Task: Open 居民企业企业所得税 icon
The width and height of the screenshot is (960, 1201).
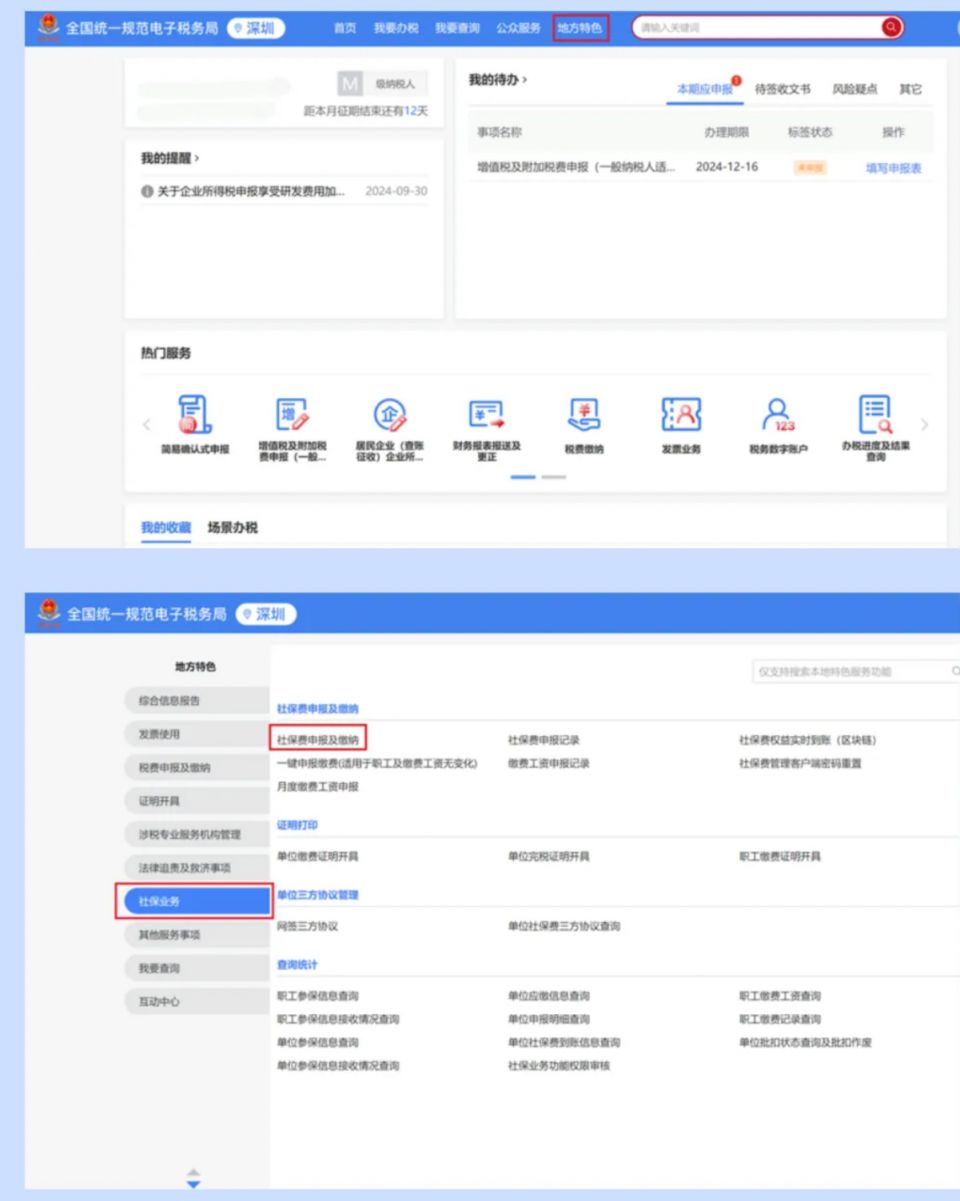Action: [389, 414]
